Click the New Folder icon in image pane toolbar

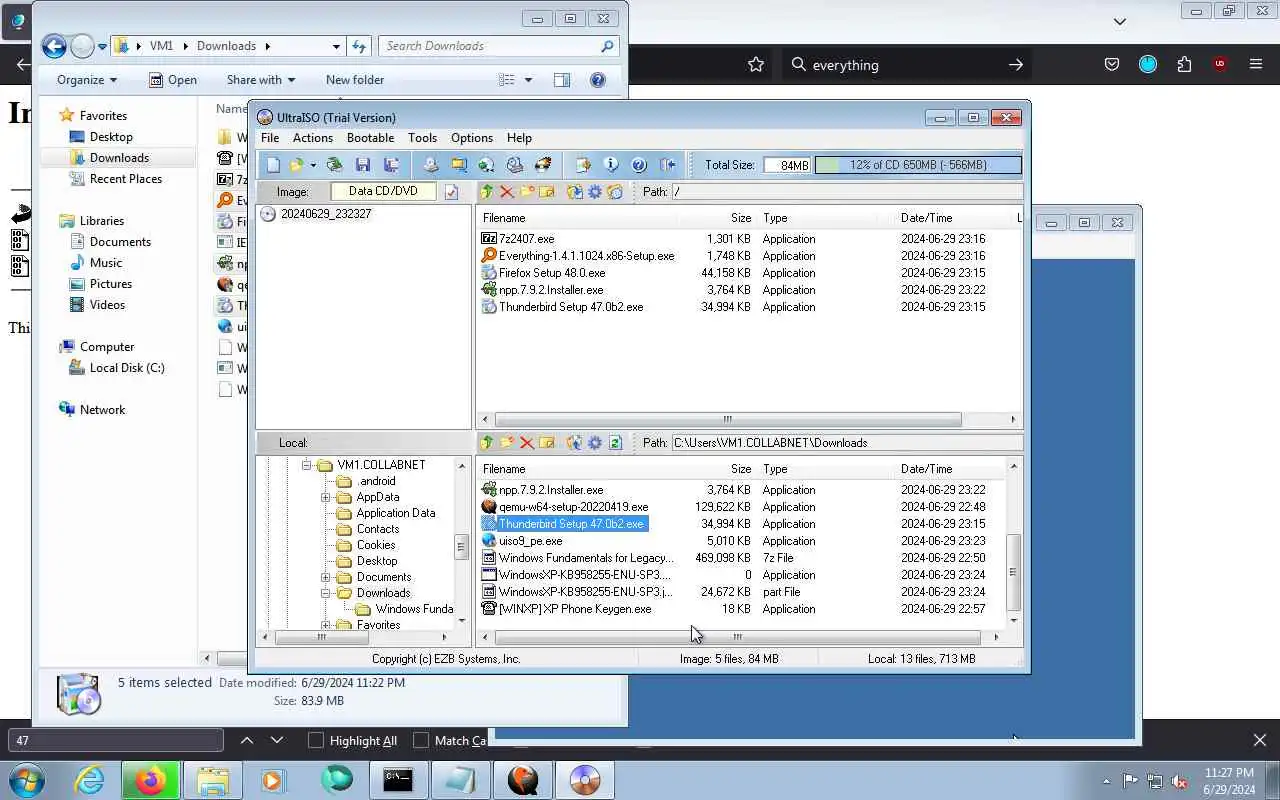[x=527, y=191]
